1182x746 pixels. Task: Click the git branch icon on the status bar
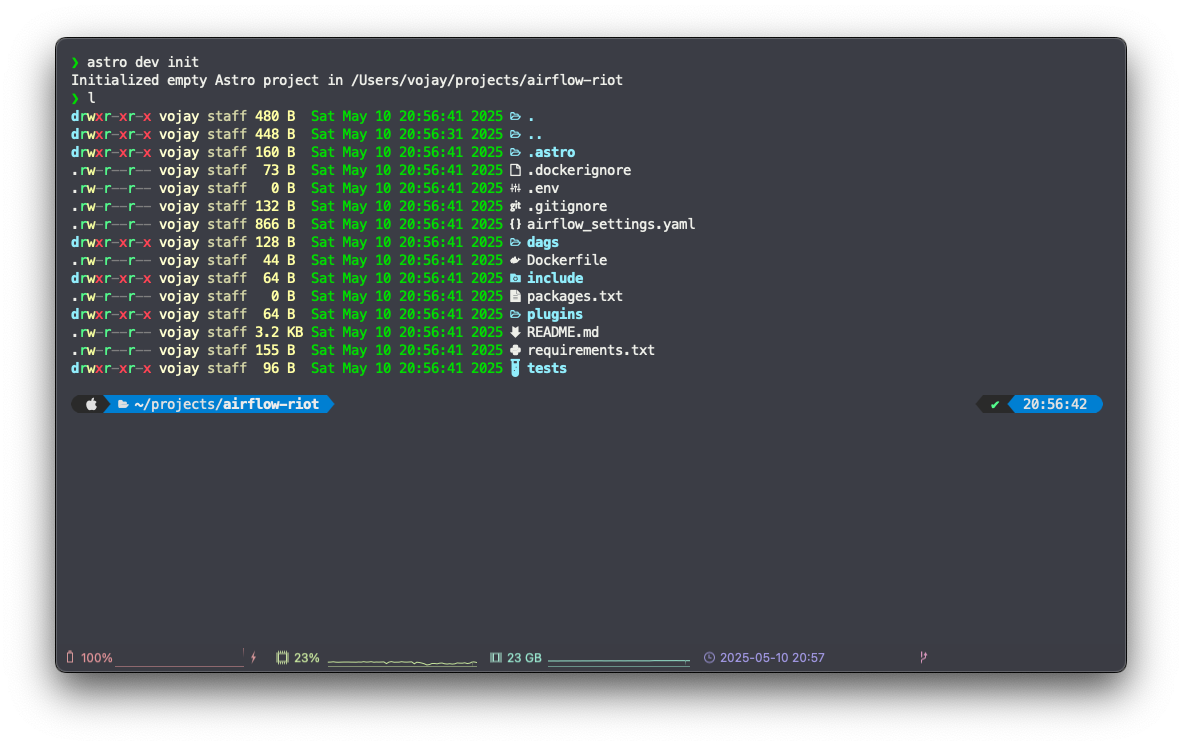click(922, 657)
